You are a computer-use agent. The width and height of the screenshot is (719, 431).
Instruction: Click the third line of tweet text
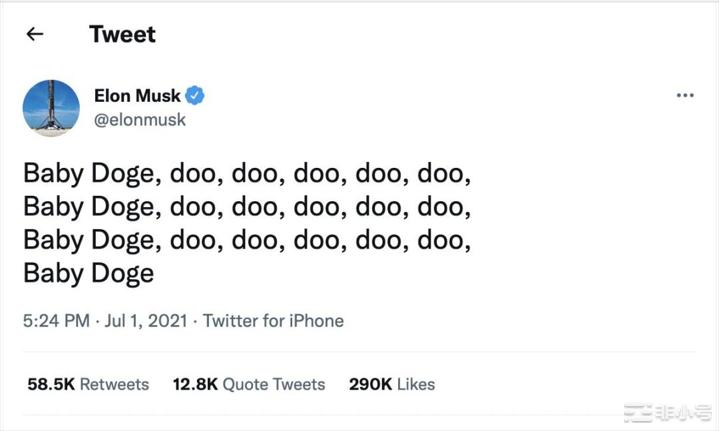click(x=247, y=241)
